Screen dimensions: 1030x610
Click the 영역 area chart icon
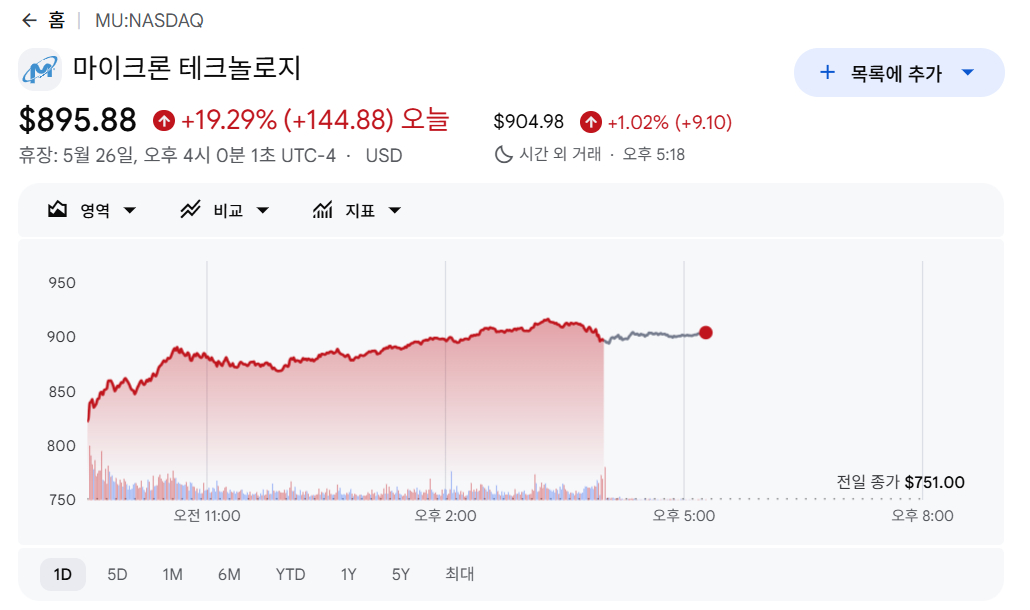pos(58,209)
